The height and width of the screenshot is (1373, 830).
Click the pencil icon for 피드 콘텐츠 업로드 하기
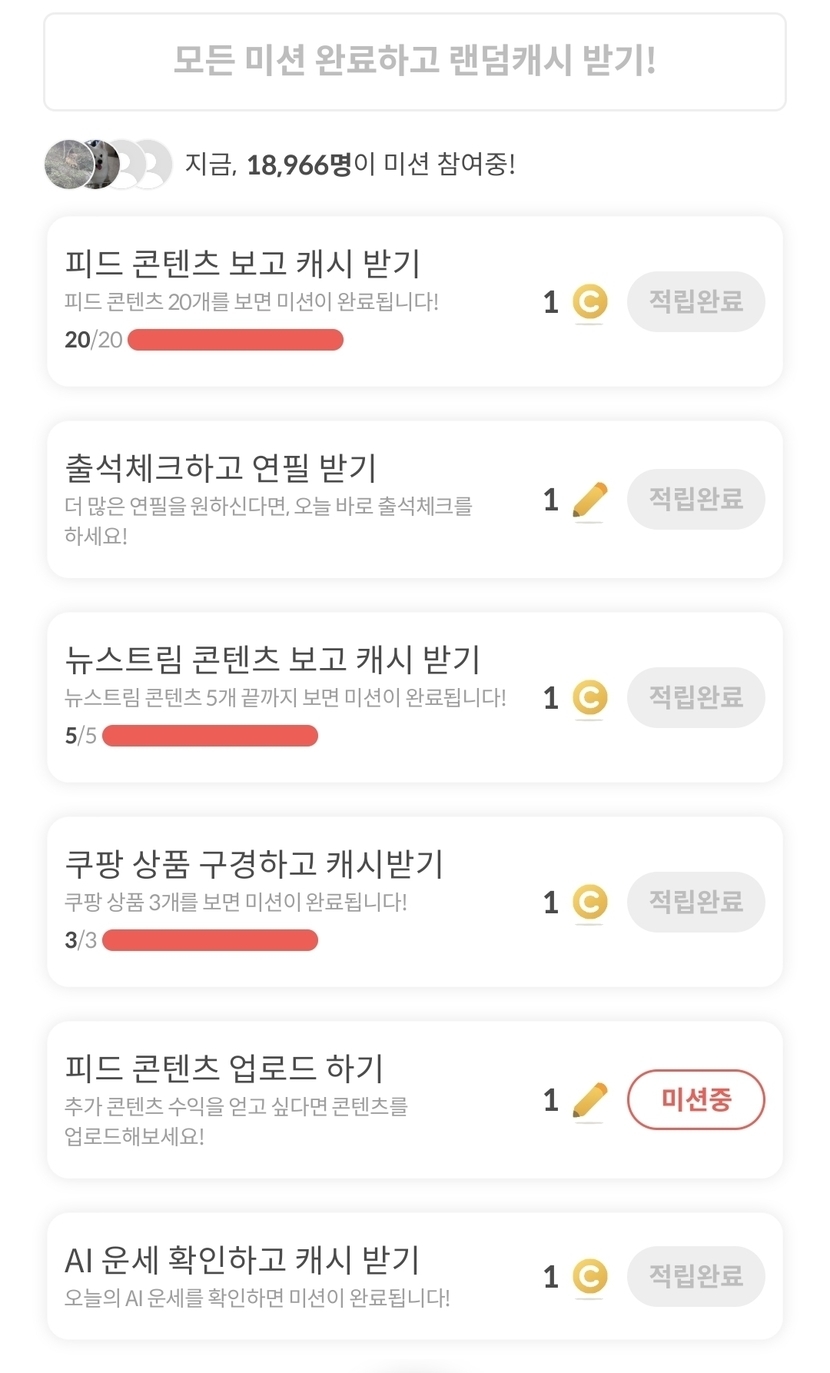tap(590, 1100)
